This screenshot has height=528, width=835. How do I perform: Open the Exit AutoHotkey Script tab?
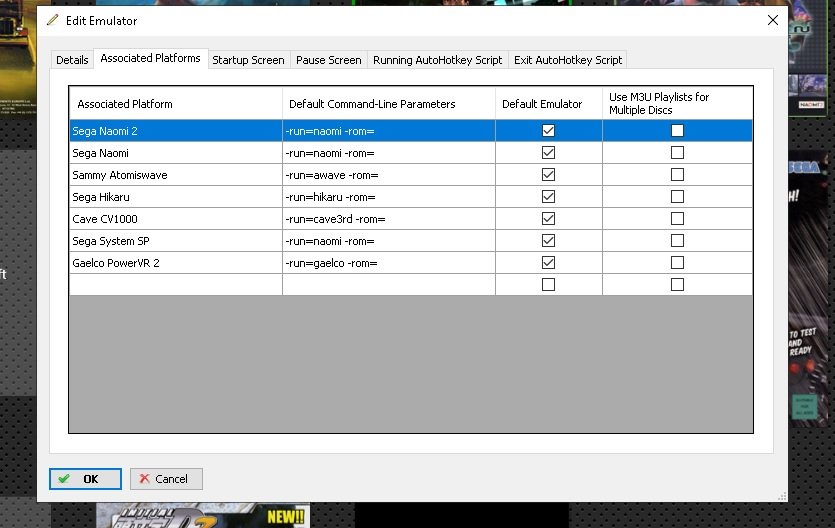click(568, 60)
